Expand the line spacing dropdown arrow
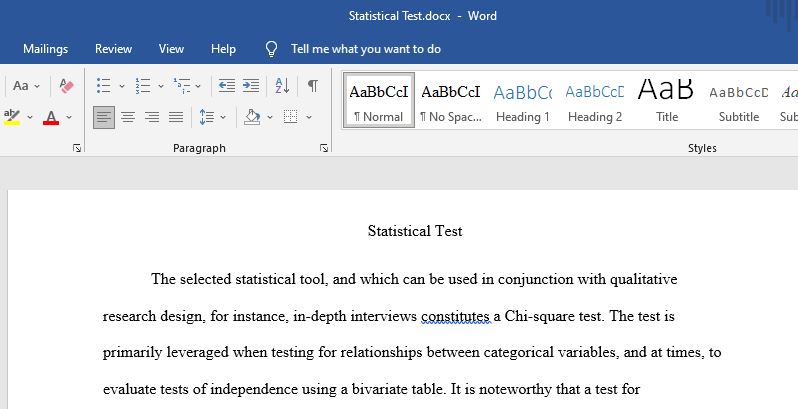This screenshot has width=798, height=409. tap(223, 118)
